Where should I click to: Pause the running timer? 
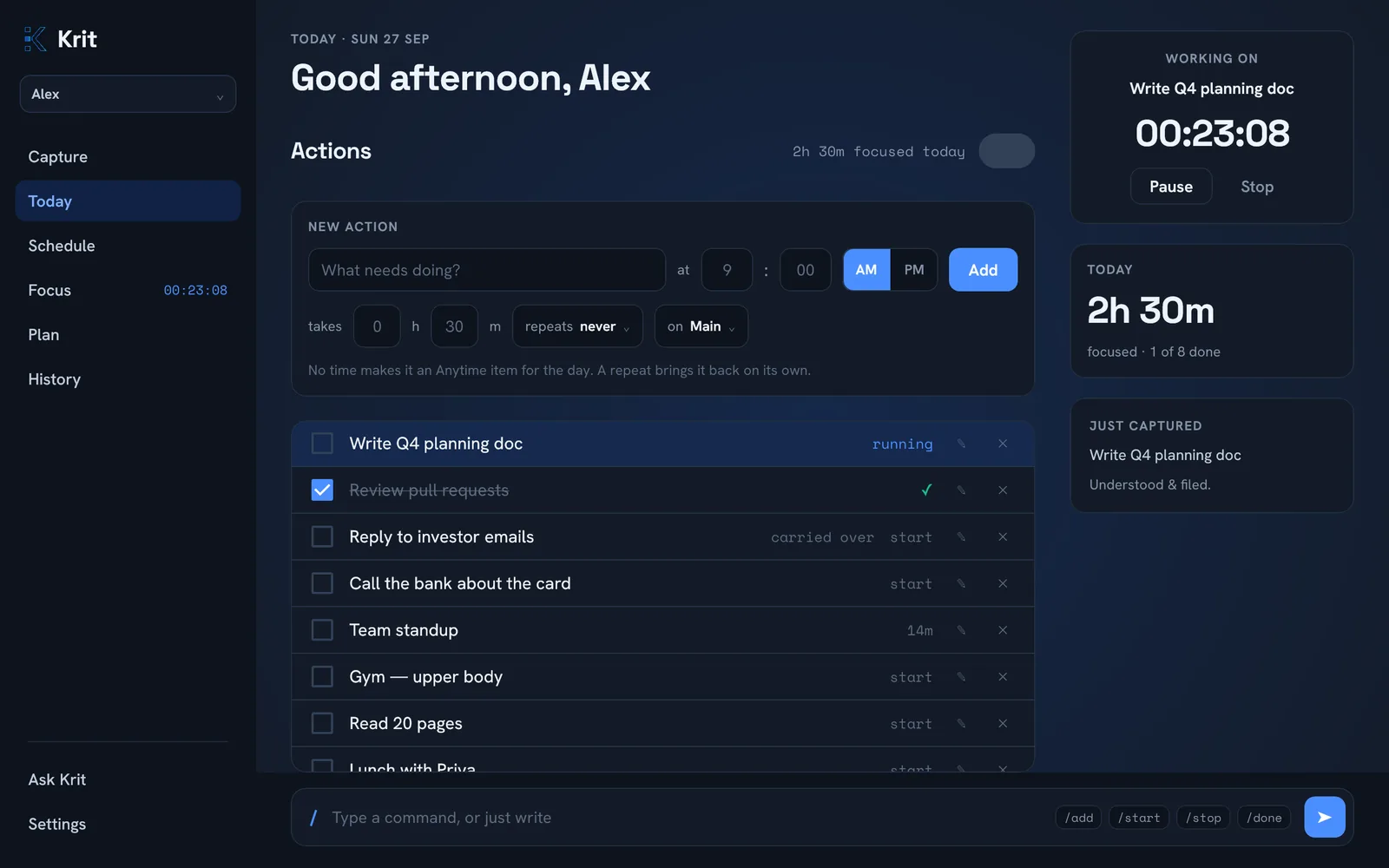pos(1170,187)
